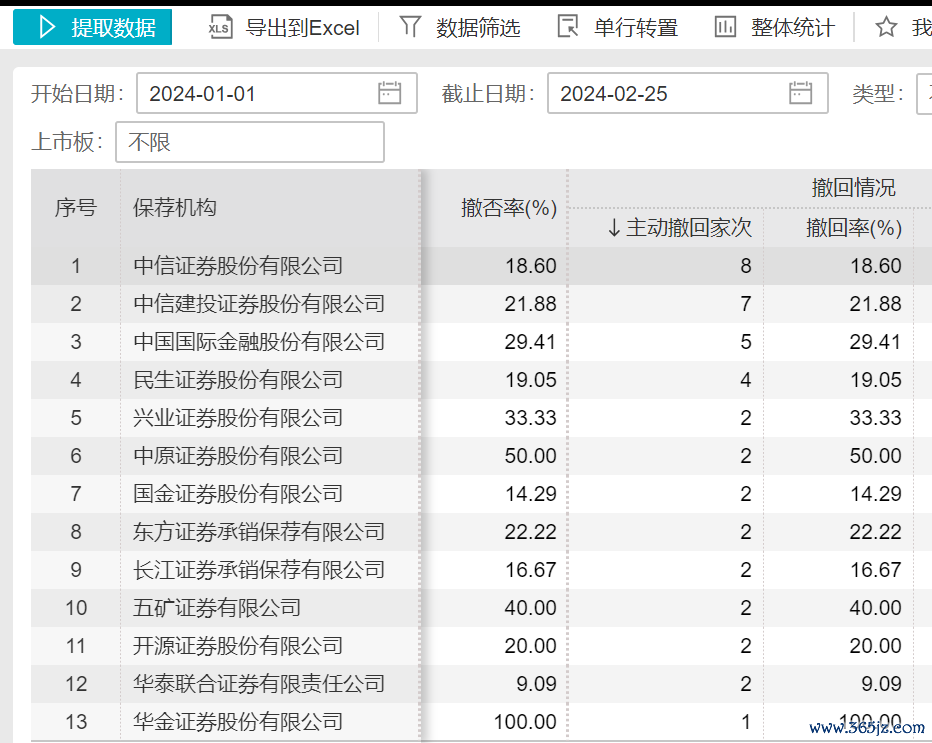Viewport: 932px width, 743px height.
Task: Open the 上市板 dropdown showing 不限
Action: [x=250, y=142]
